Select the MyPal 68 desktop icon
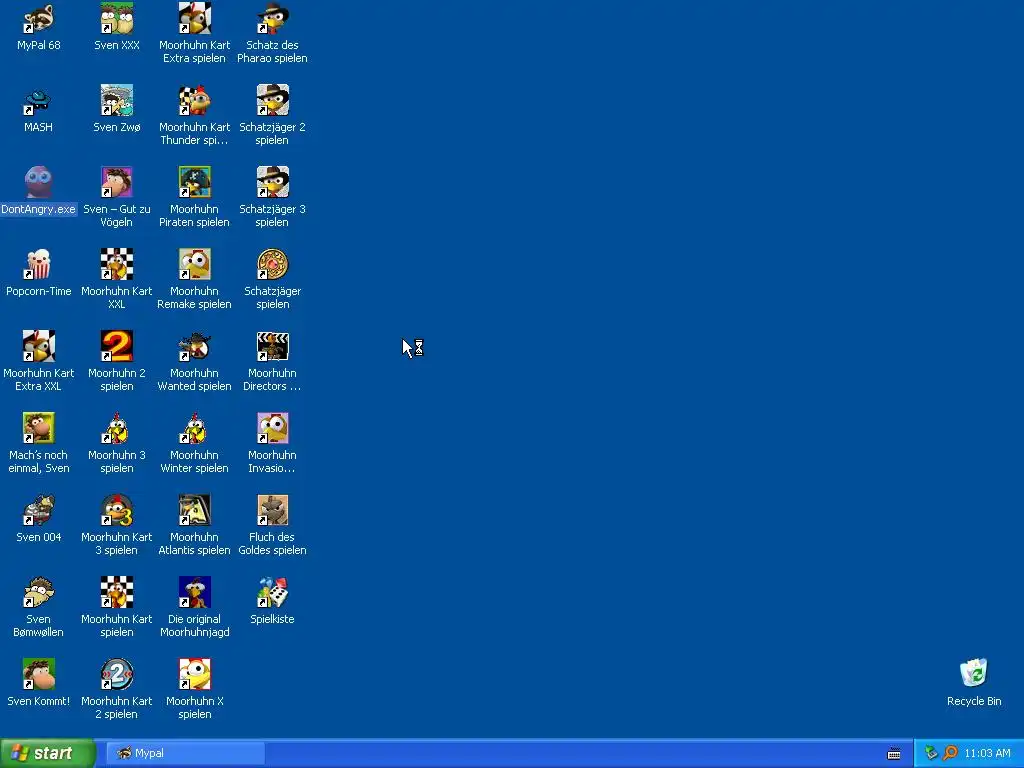The height and width of the screenshot is (768, 1024). pos(39,18)
